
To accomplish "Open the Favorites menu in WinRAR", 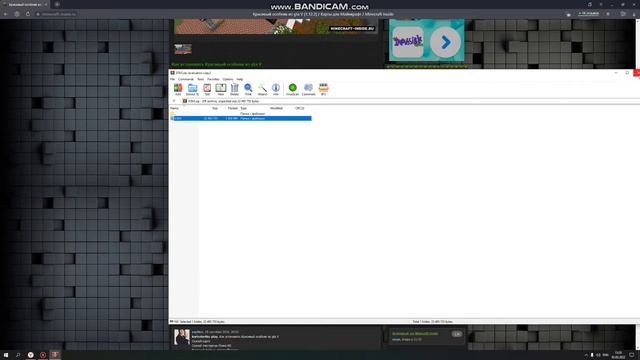I will pos(213,79).
